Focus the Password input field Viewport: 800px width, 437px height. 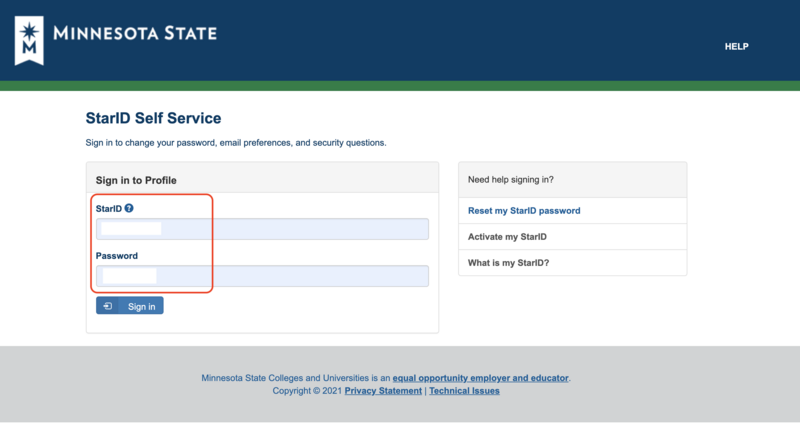point(262,275)
